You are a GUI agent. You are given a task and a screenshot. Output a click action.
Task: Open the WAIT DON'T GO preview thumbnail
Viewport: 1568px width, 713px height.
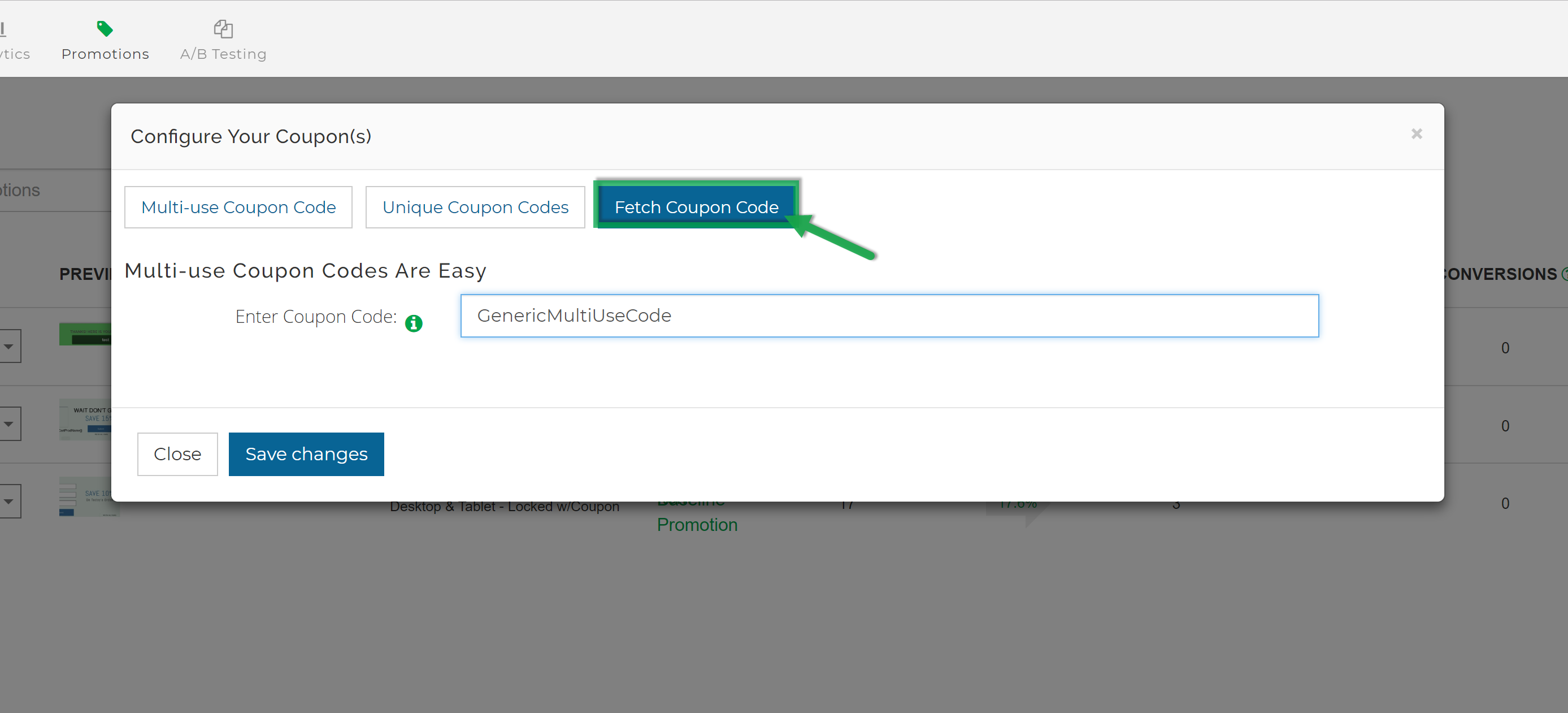point(85,420)
